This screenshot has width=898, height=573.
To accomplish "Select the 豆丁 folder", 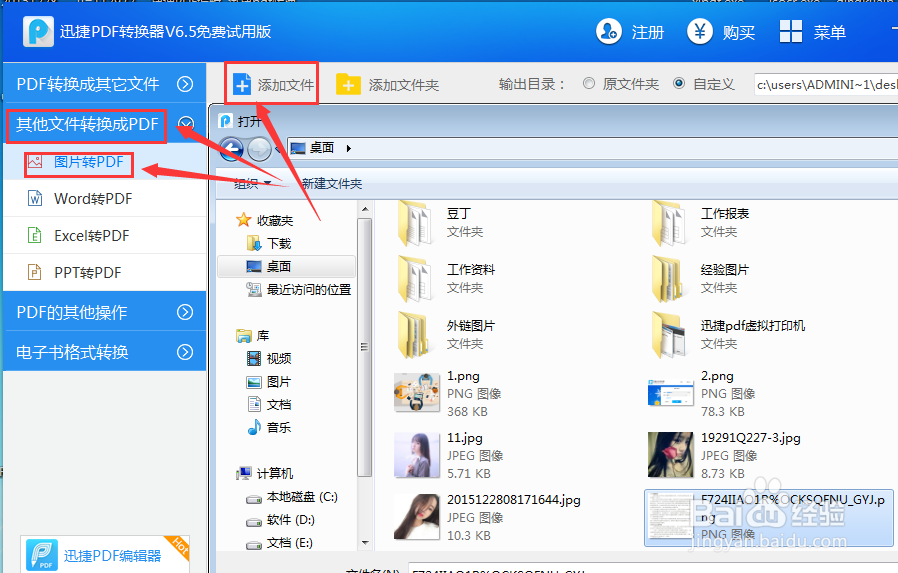I will (441, 223).
